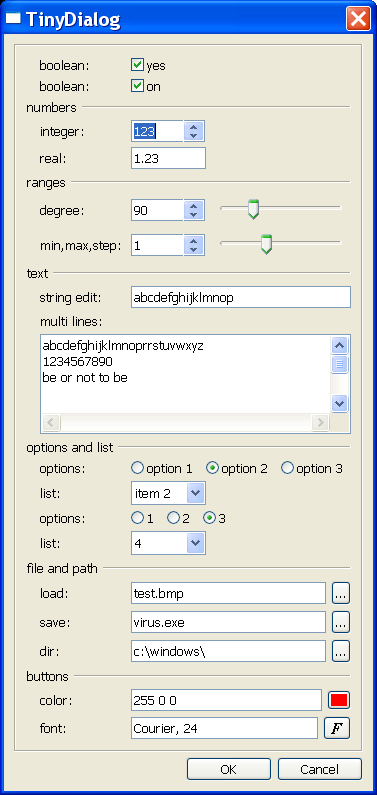Open the font picker F button
This screenshot has width=377, height=795.
click(x=337, y=729)
